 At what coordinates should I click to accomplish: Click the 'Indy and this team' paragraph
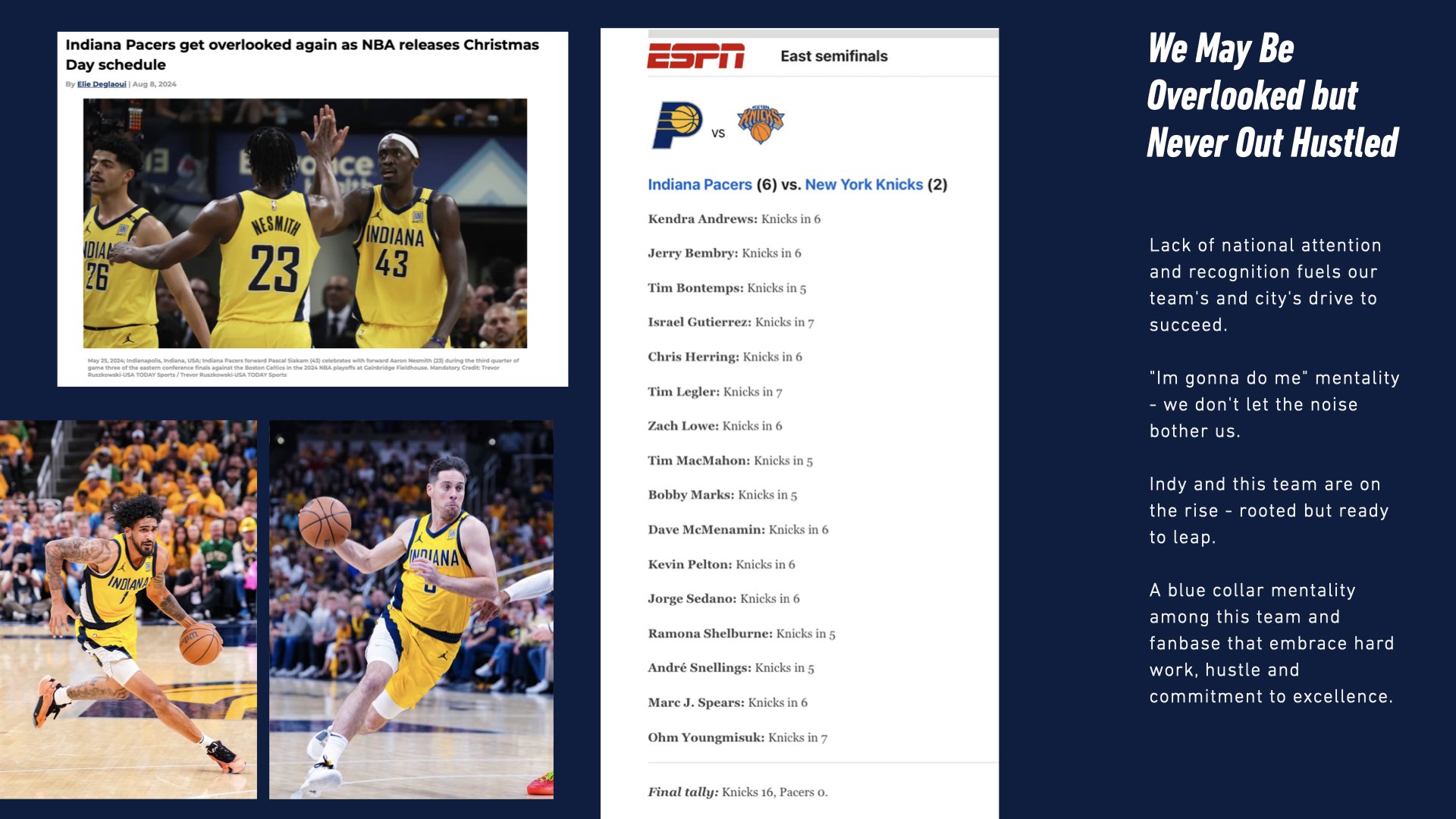(1268, 510)
